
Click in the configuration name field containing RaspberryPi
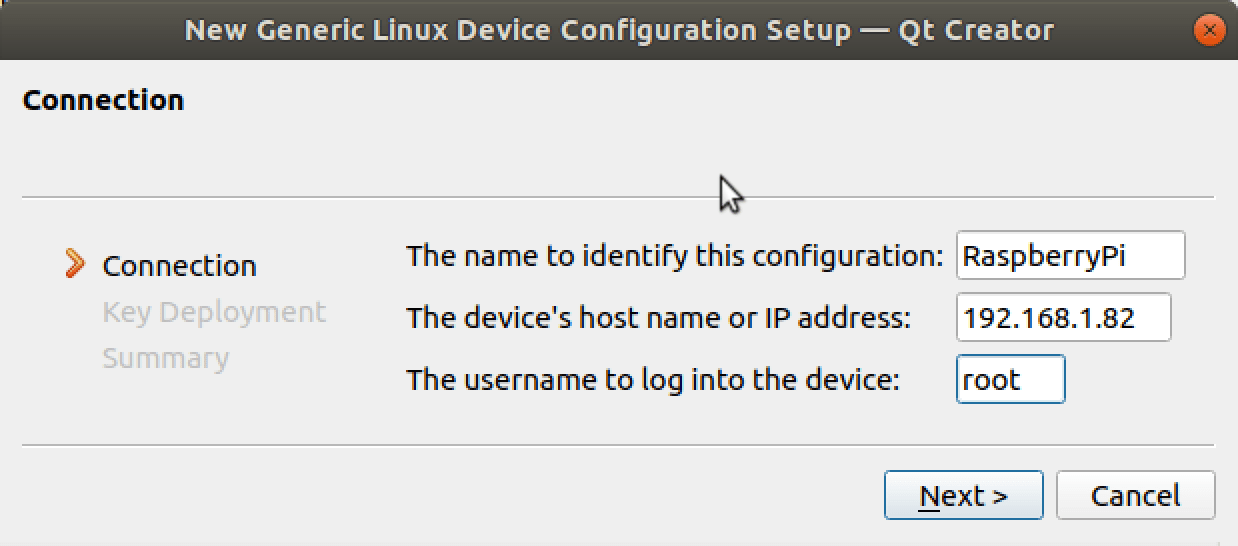point(1070,255)
